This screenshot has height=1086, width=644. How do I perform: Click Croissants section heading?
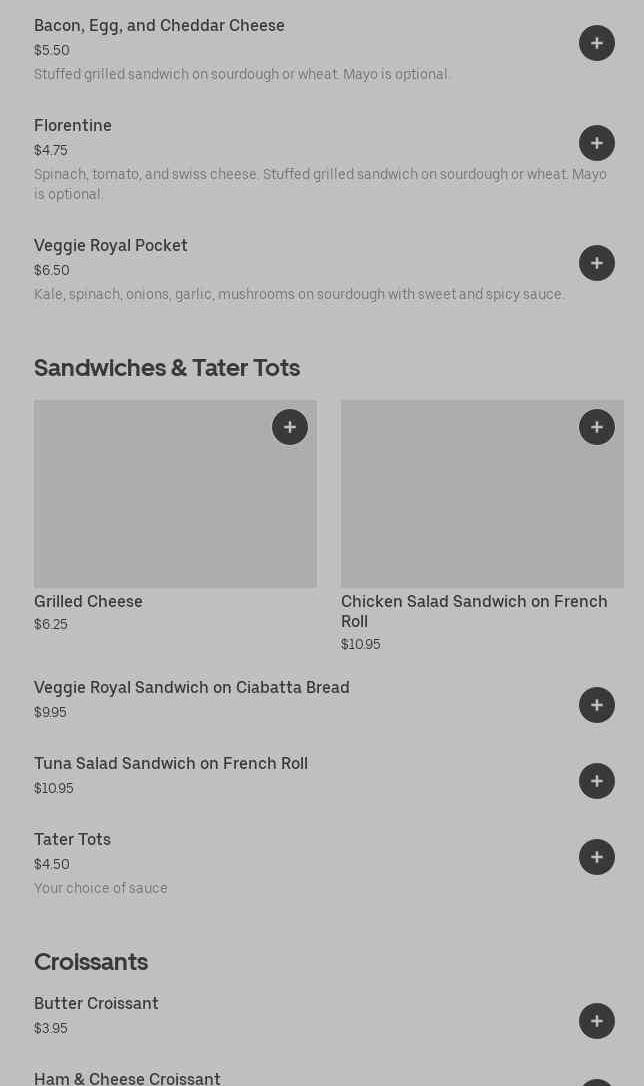(x=91, y=962)
